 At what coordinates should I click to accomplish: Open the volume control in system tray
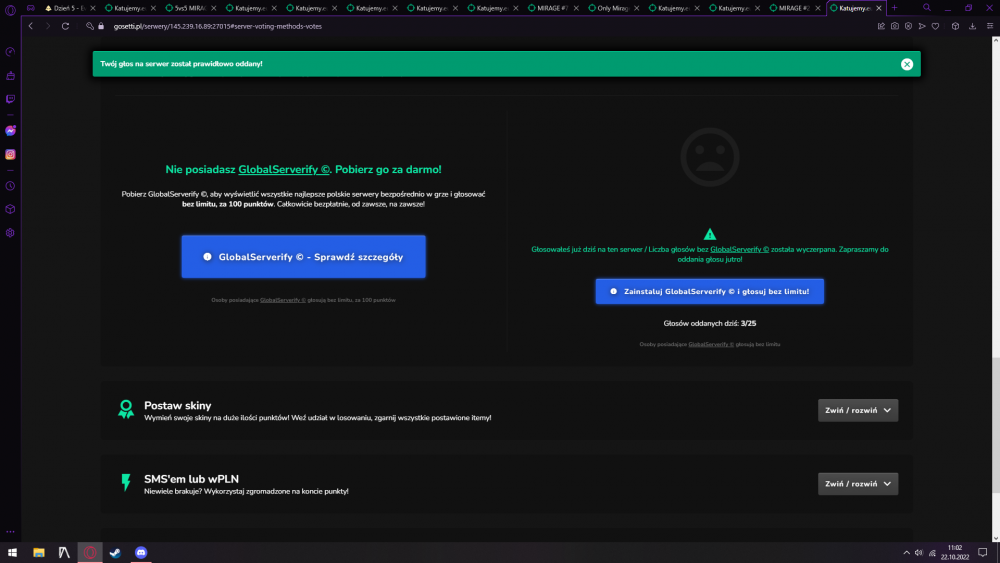point(918,553)
